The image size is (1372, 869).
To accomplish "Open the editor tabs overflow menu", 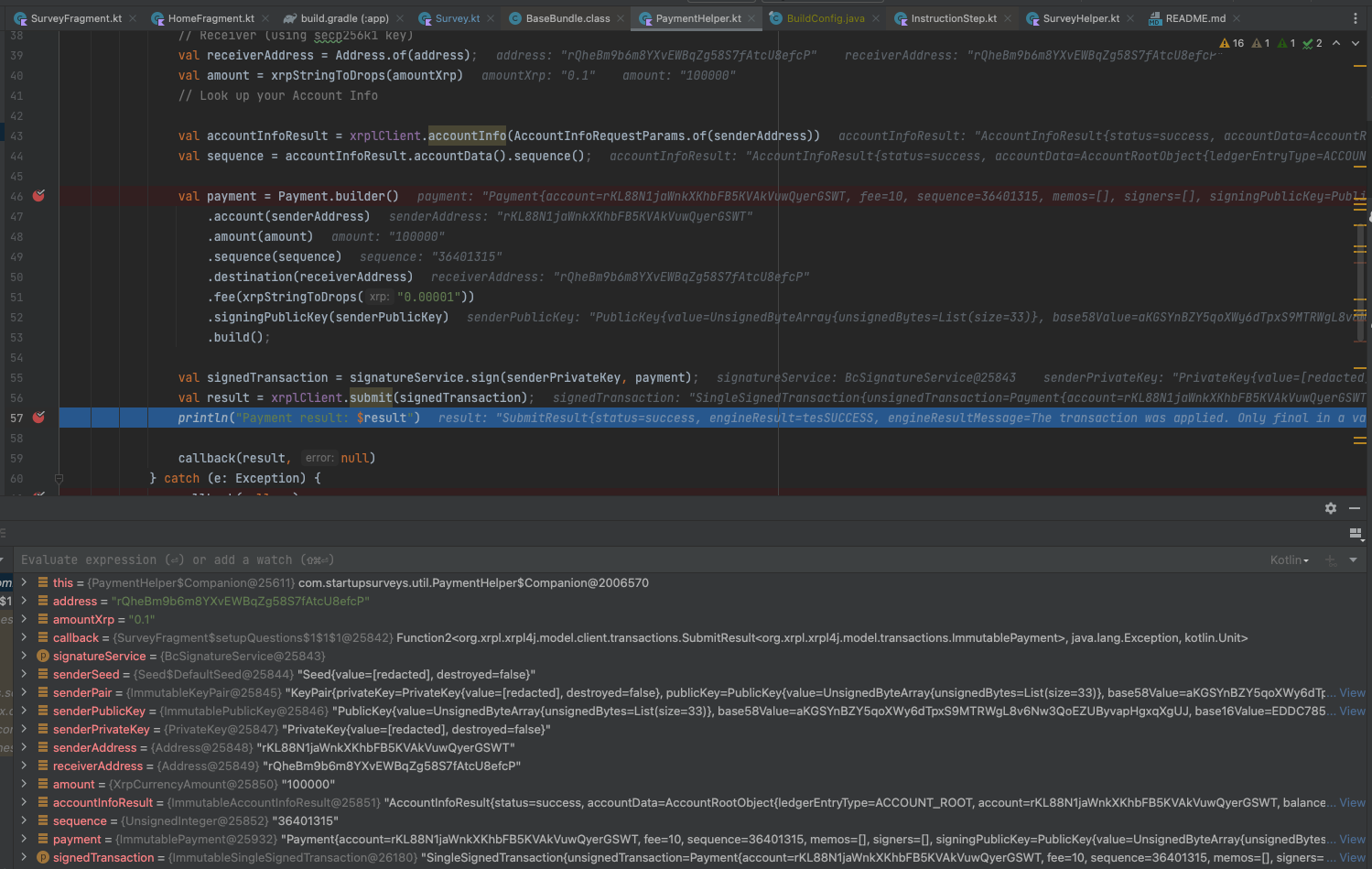I will [1356, 18].
